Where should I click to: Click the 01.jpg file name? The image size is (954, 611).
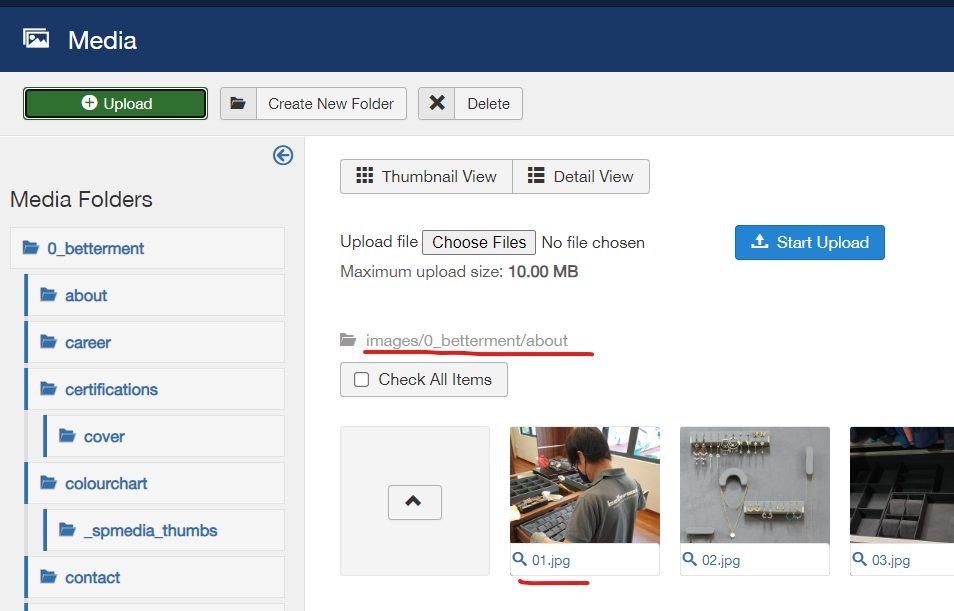click(551, 560)
